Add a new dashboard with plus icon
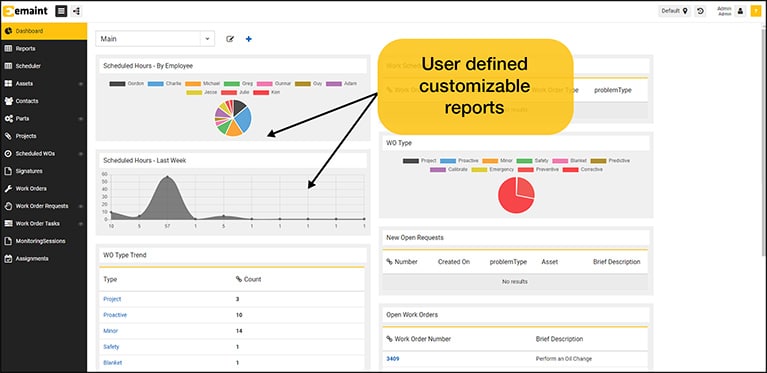This screenshot has height=373, width=767. coord(248,39)
